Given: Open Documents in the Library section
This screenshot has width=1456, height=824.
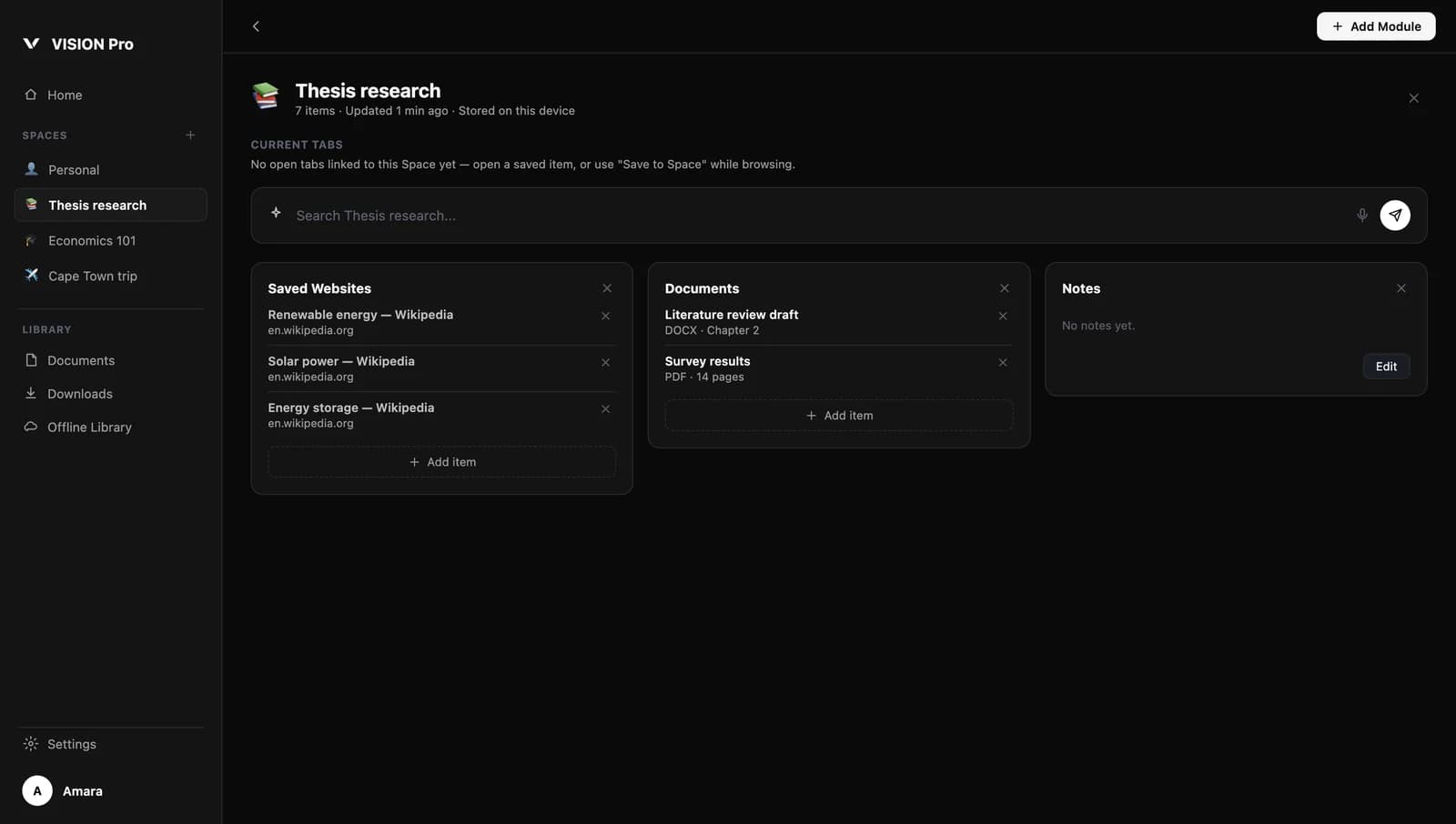Looking at the screenshot, I should tap(110, 360).
